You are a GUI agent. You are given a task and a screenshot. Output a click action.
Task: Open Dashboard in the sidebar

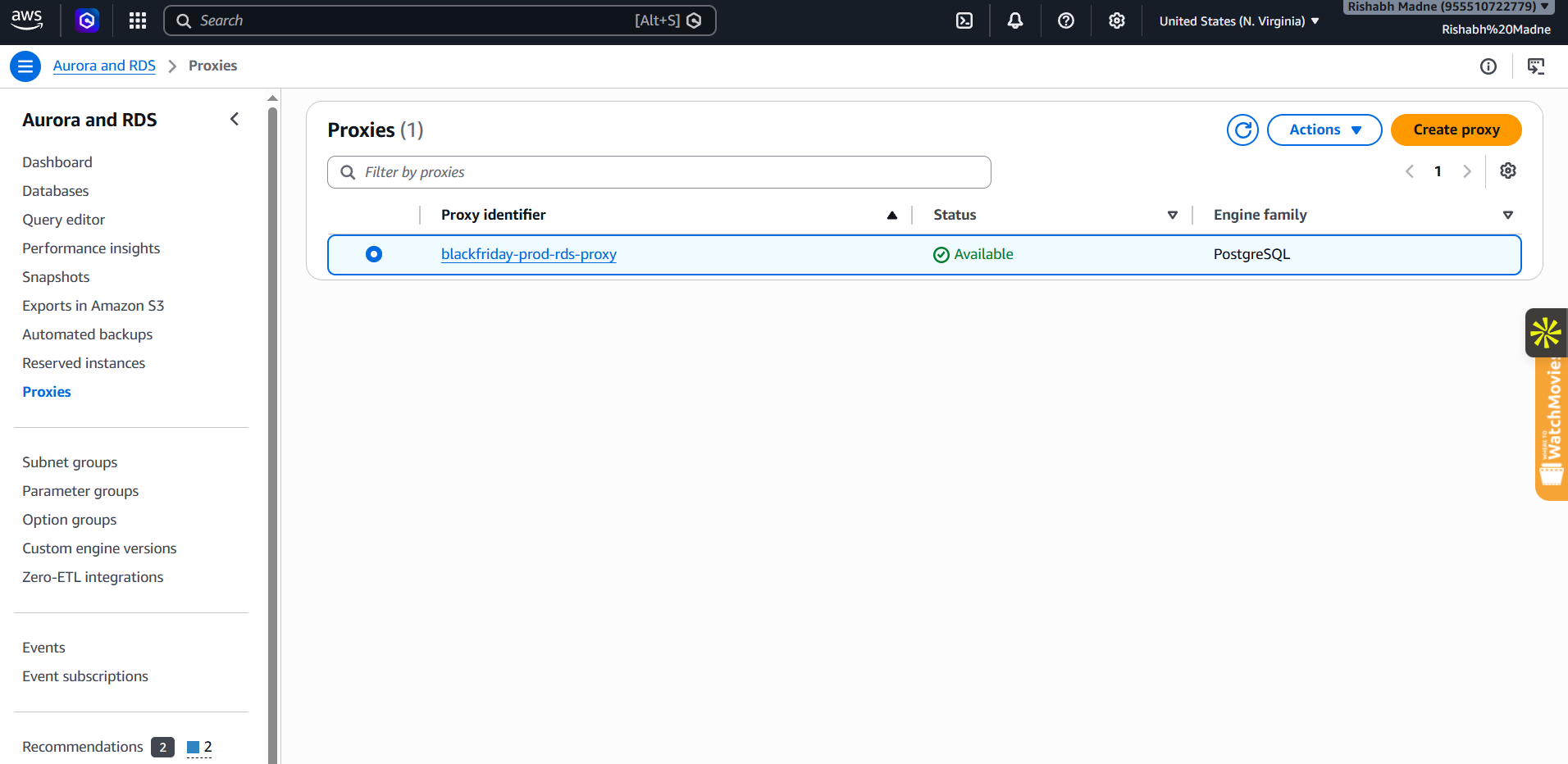57,162
